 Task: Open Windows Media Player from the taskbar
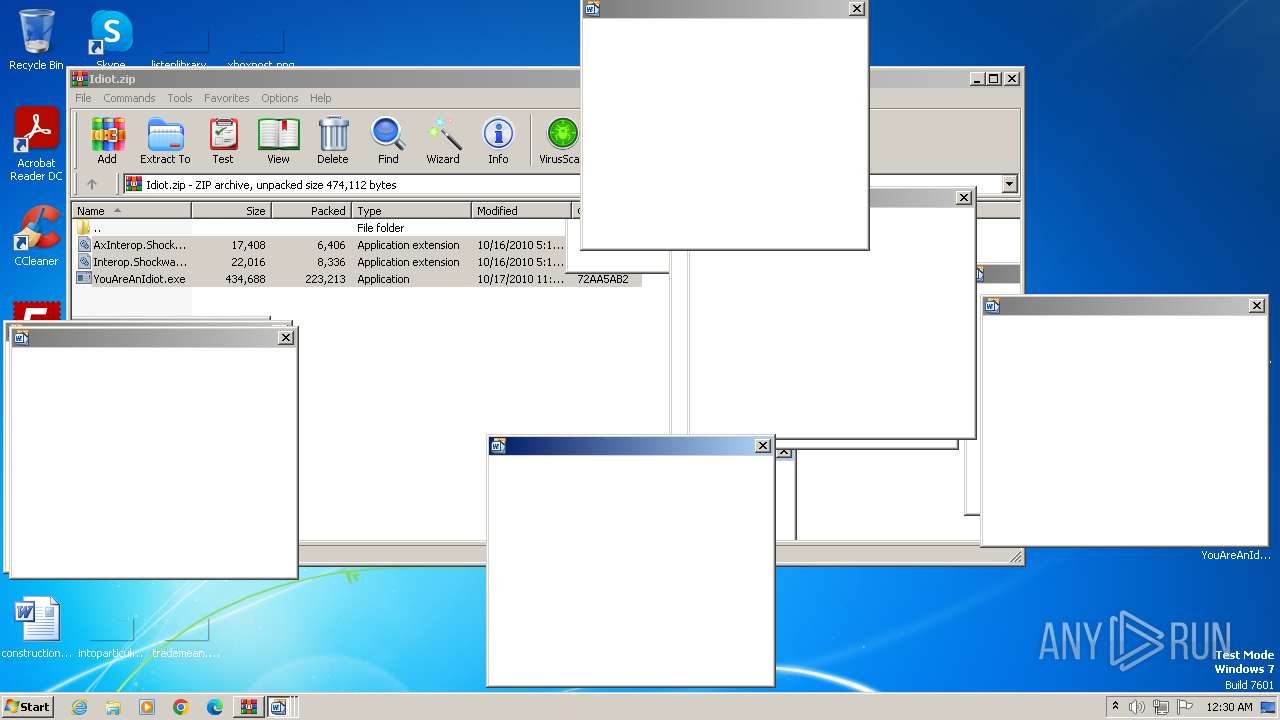(147, 707)
